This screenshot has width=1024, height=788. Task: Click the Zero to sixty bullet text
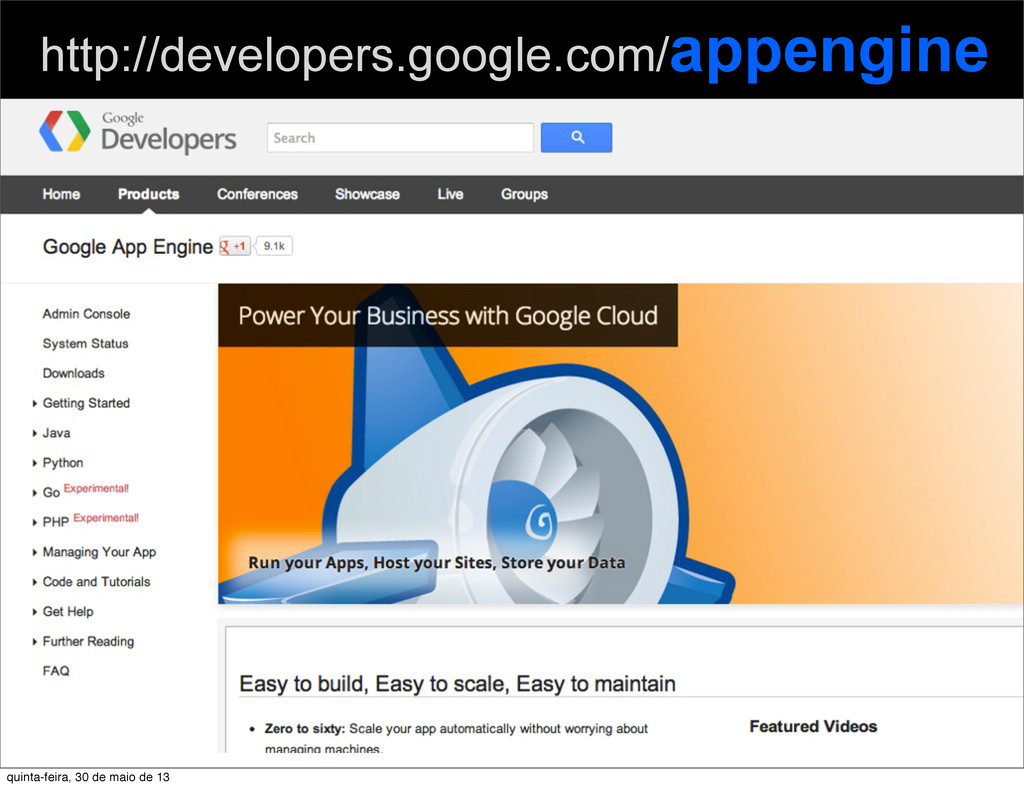[x=456, y=738]
